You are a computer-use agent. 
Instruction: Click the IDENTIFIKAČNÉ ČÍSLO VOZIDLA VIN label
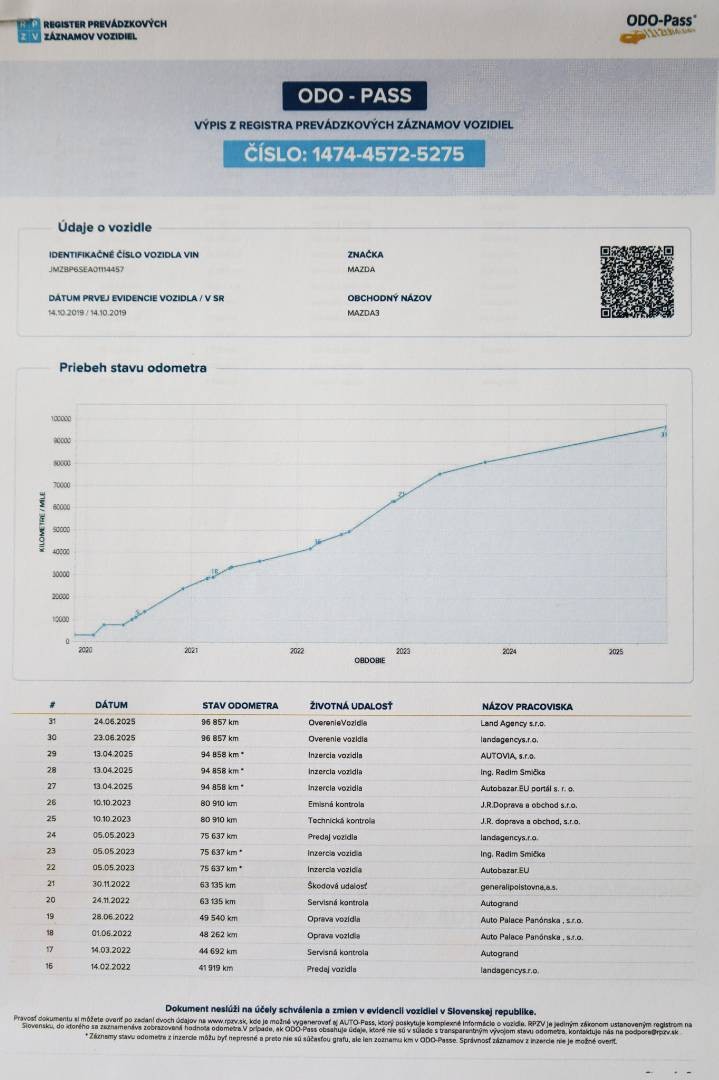123,255
